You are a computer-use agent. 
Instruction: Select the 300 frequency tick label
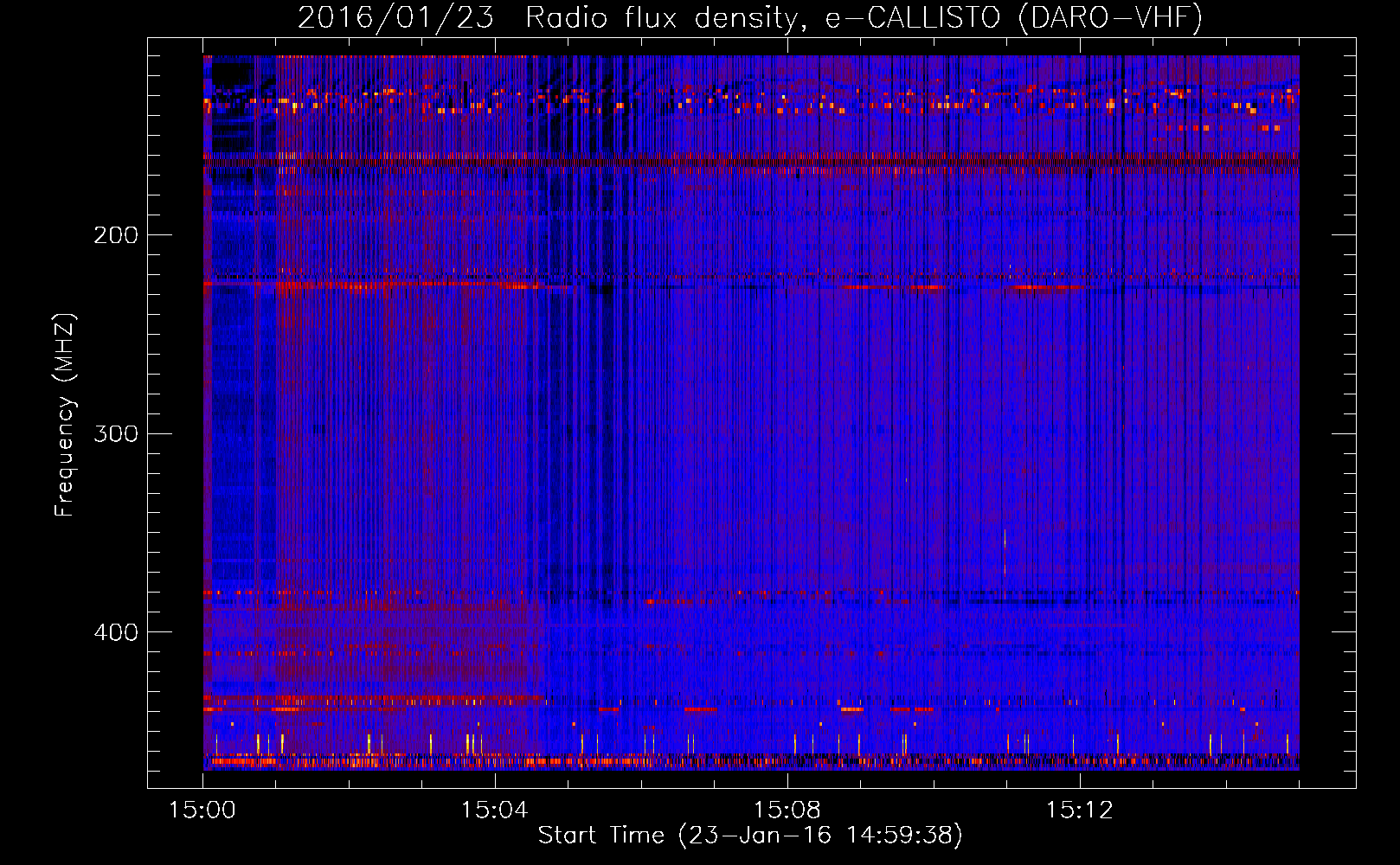click(116, 433)
